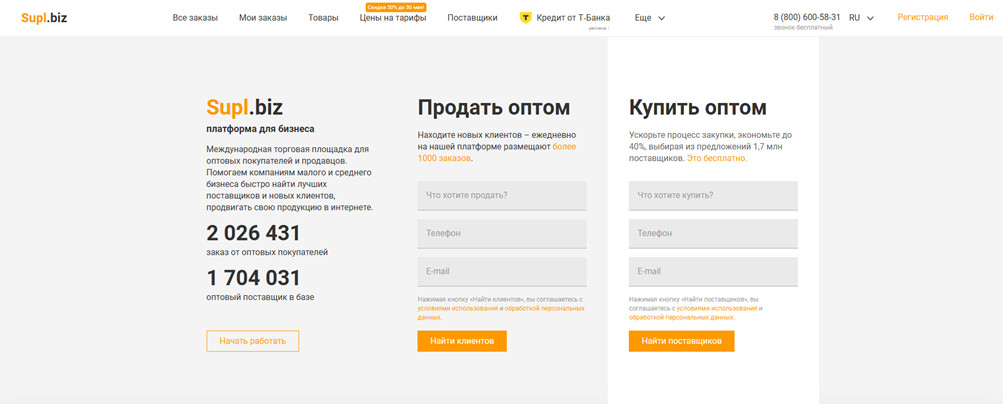Open Кредит от Т-Банка link
Screen dimensions: 1003x404
point(573,18)
